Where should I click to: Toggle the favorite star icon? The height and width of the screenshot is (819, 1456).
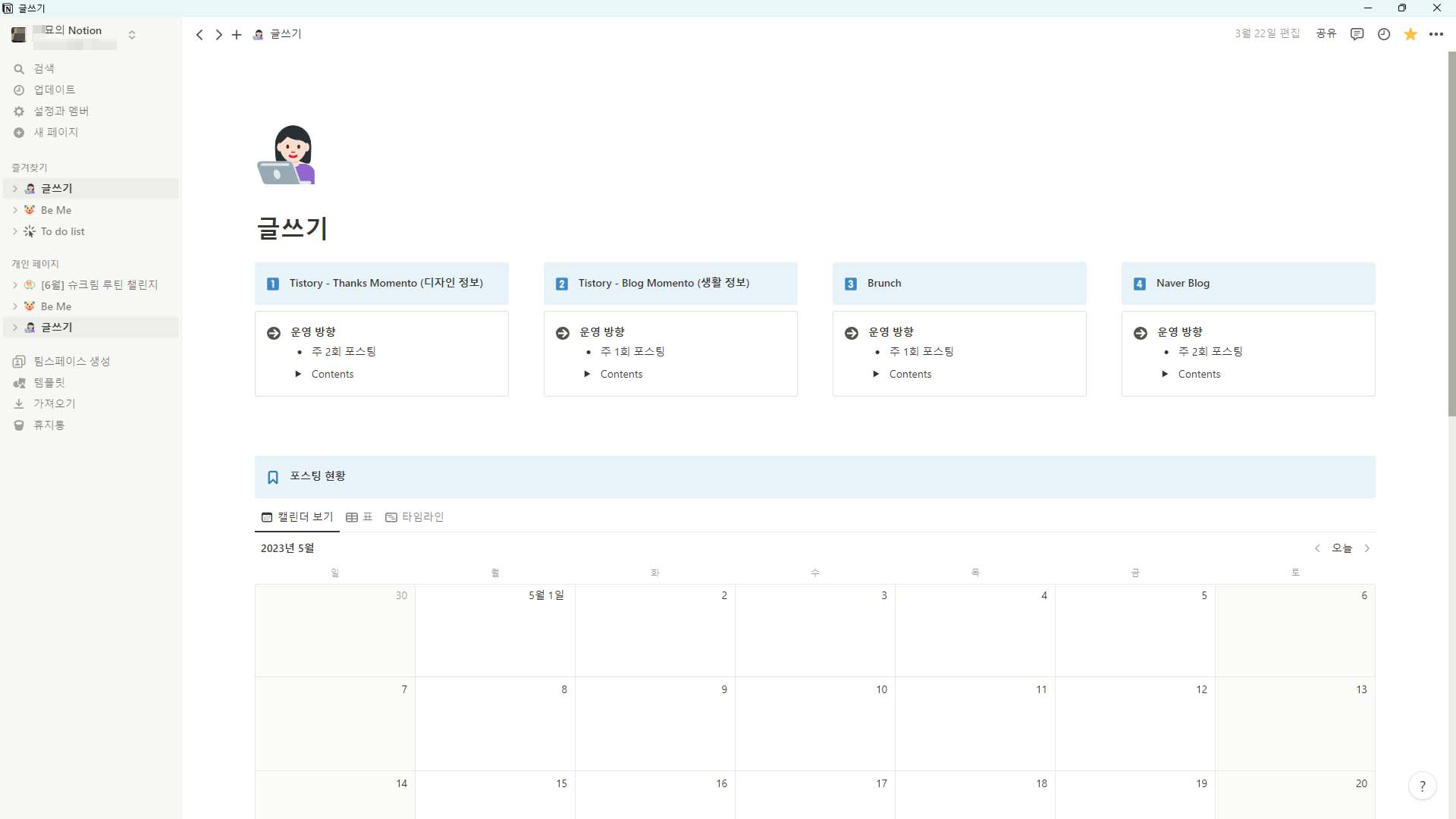1410,34
